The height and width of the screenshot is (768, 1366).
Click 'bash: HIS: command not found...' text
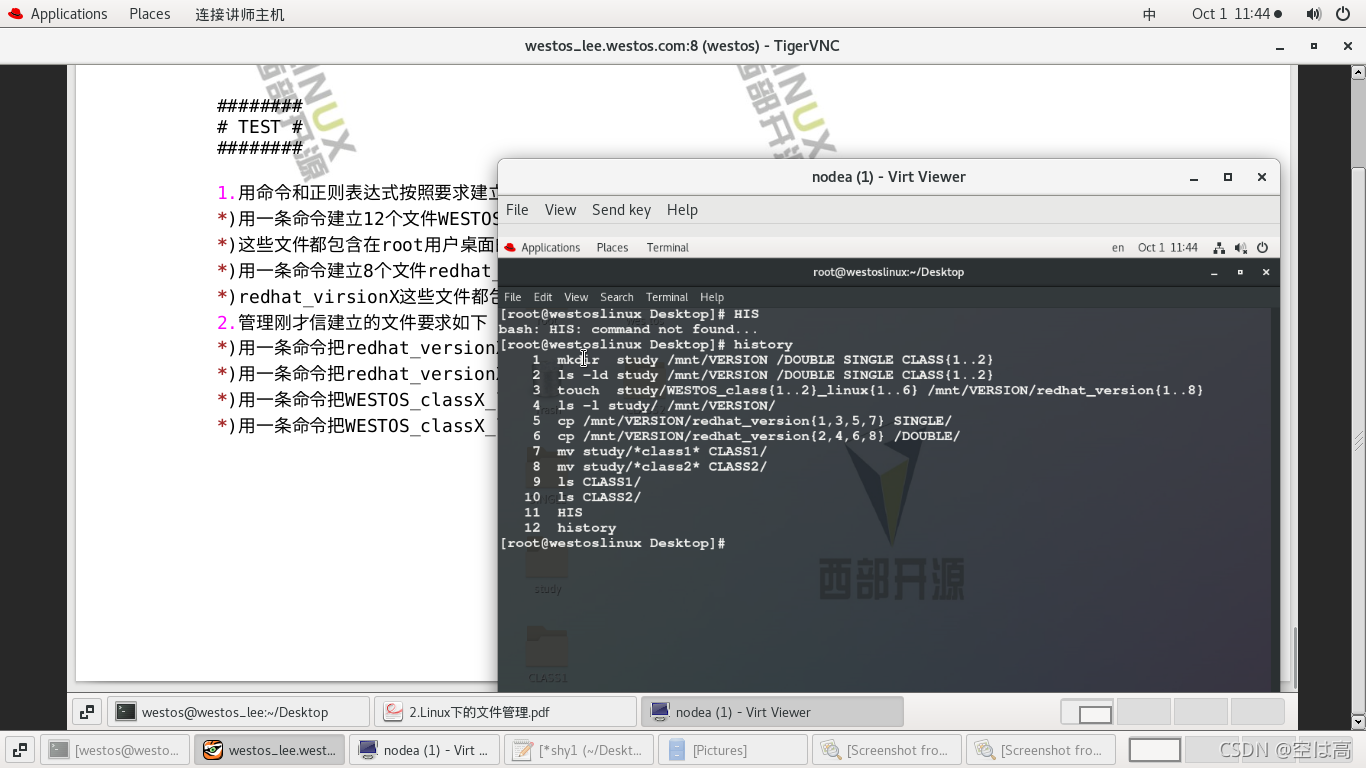click(628, 329)
